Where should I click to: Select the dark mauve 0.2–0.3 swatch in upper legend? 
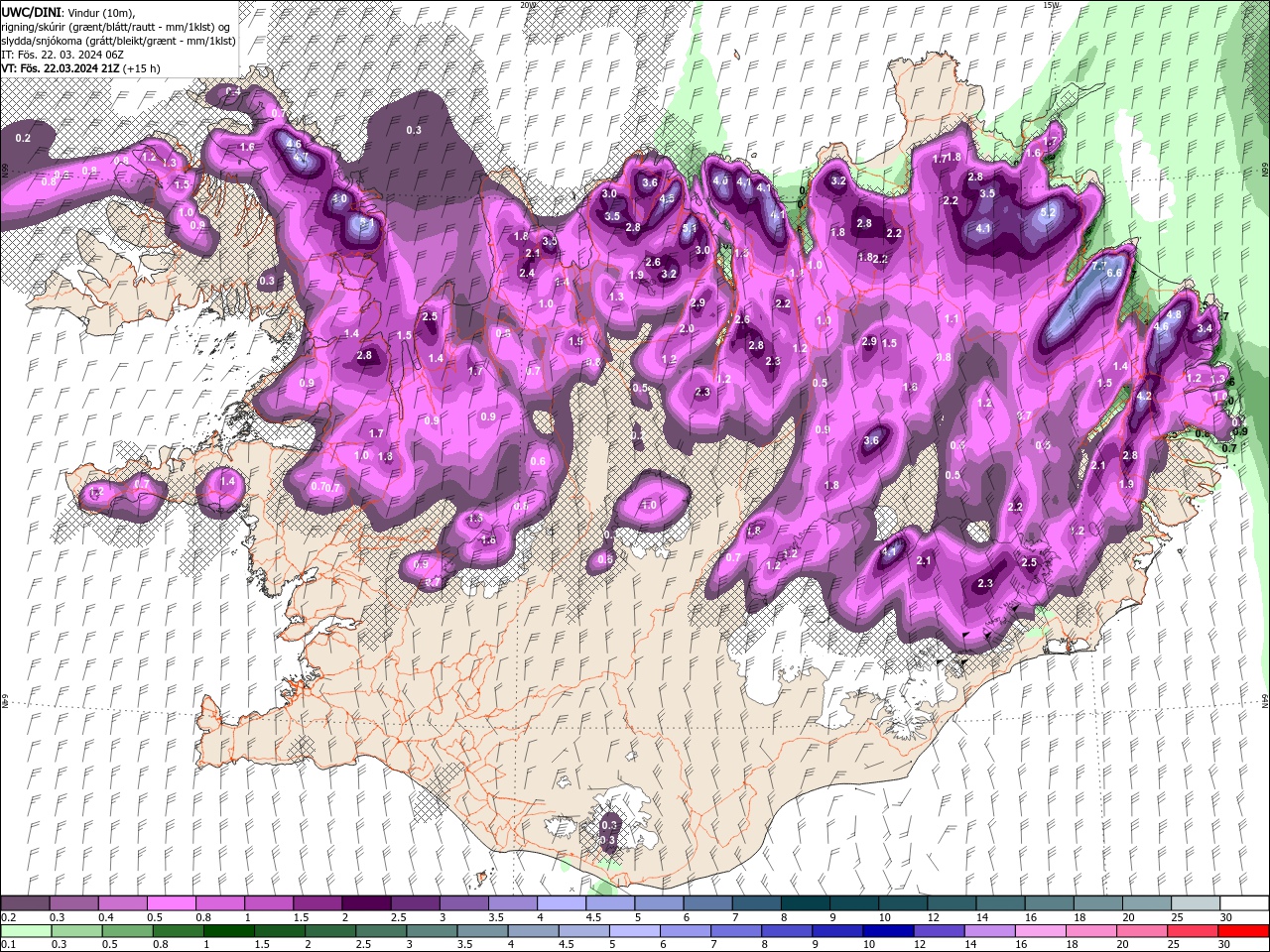25,903
